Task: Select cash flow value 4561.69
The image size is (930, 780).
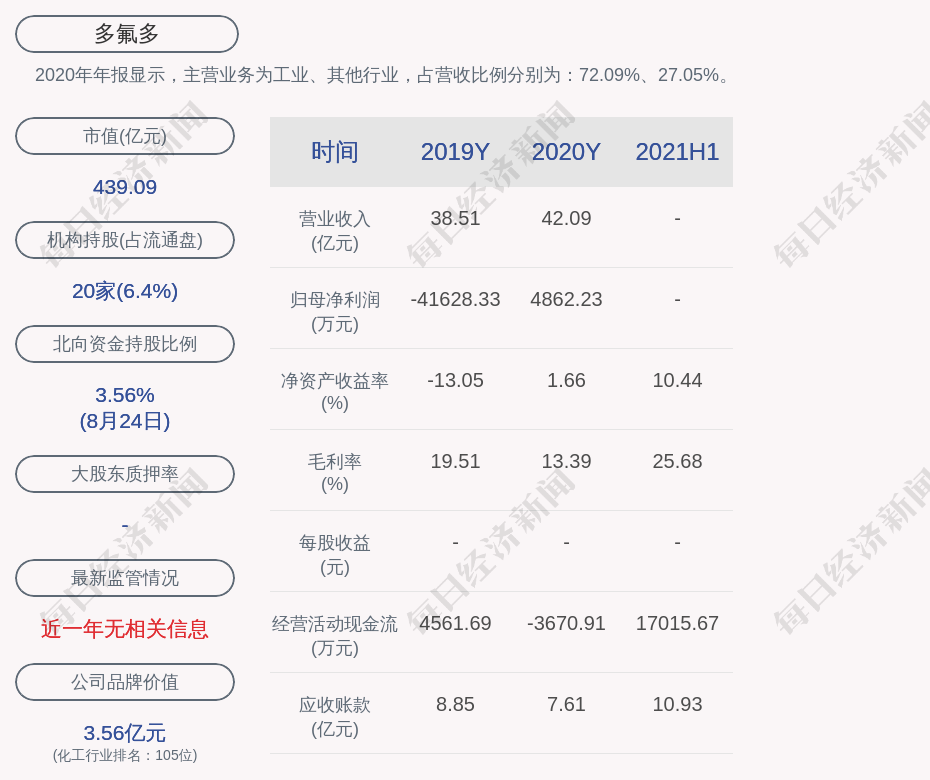Action: coord(455,623)
